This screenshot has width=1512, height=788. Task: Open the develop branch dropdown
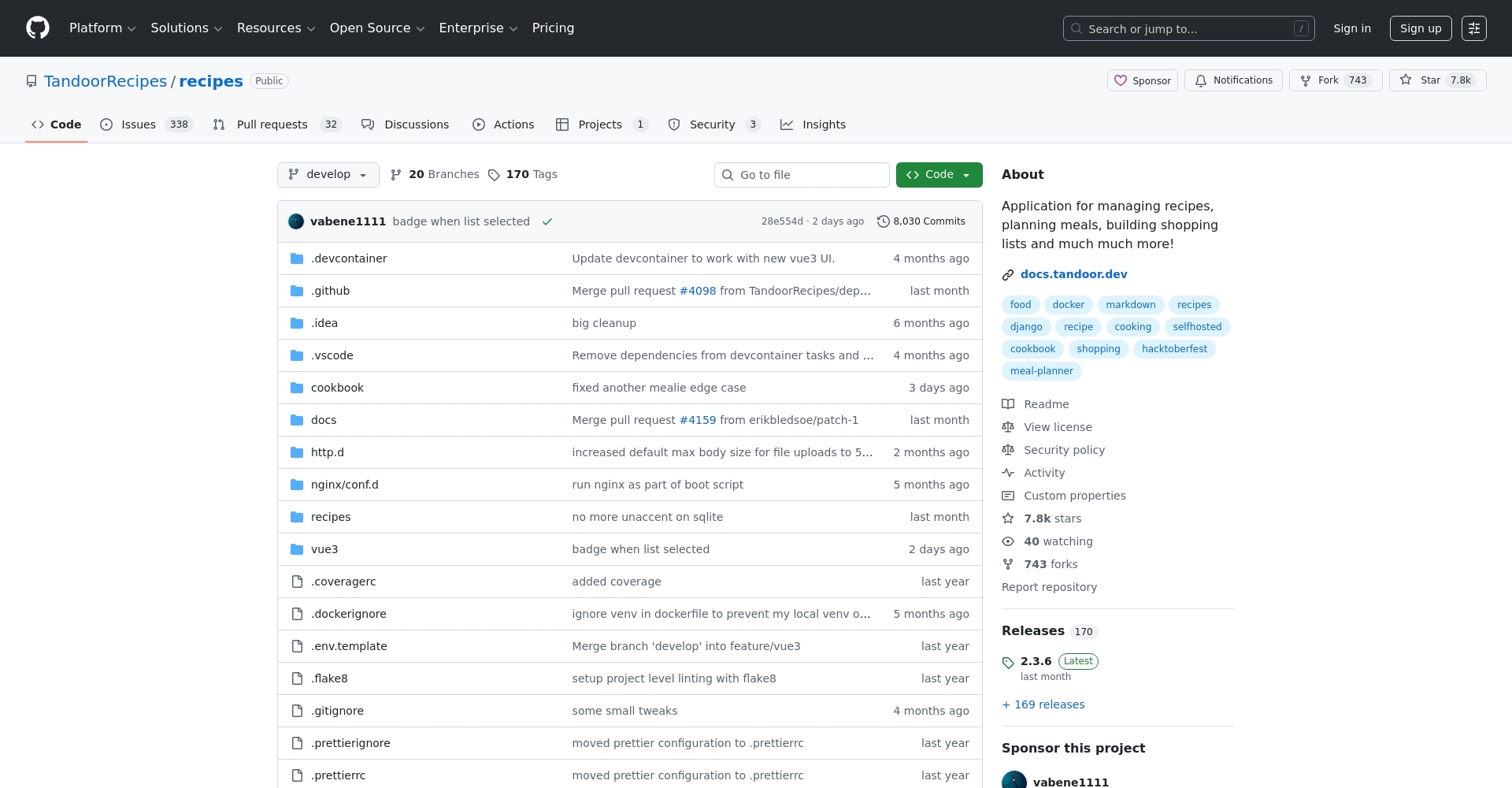328,175
